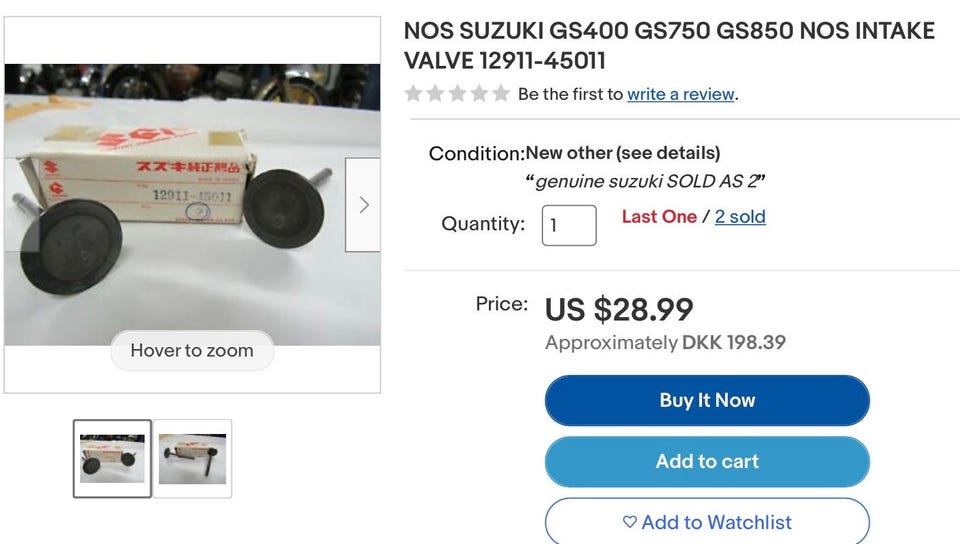Click the next image arrow on photo
This screenshot has width=960, height=544.
[x=363, y=205]
